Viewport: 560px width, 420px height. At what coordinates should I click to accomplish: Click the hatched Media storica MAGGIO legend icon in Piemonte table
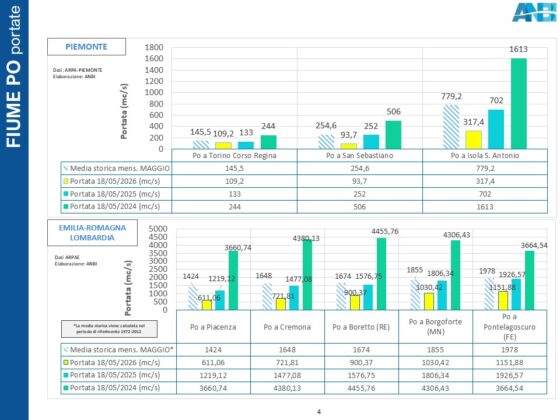pyautogui.click(x=66, y=168)
